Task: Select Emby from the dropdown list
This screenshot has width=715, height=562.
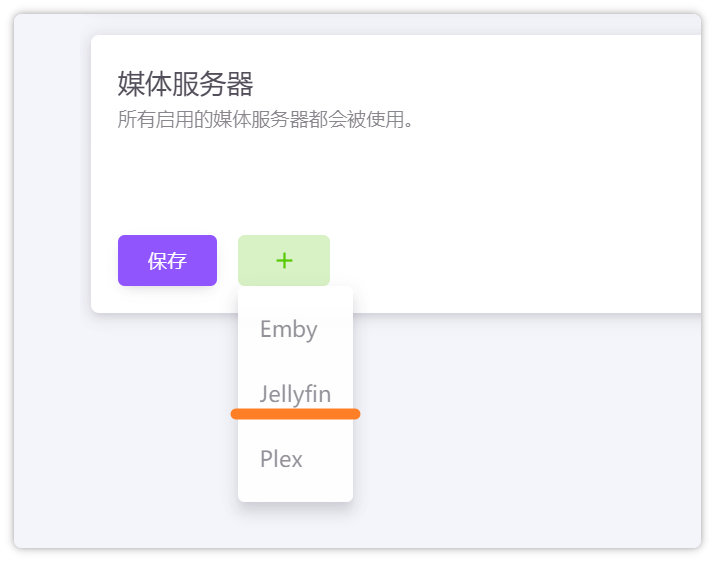Action: tap(288, 329)
